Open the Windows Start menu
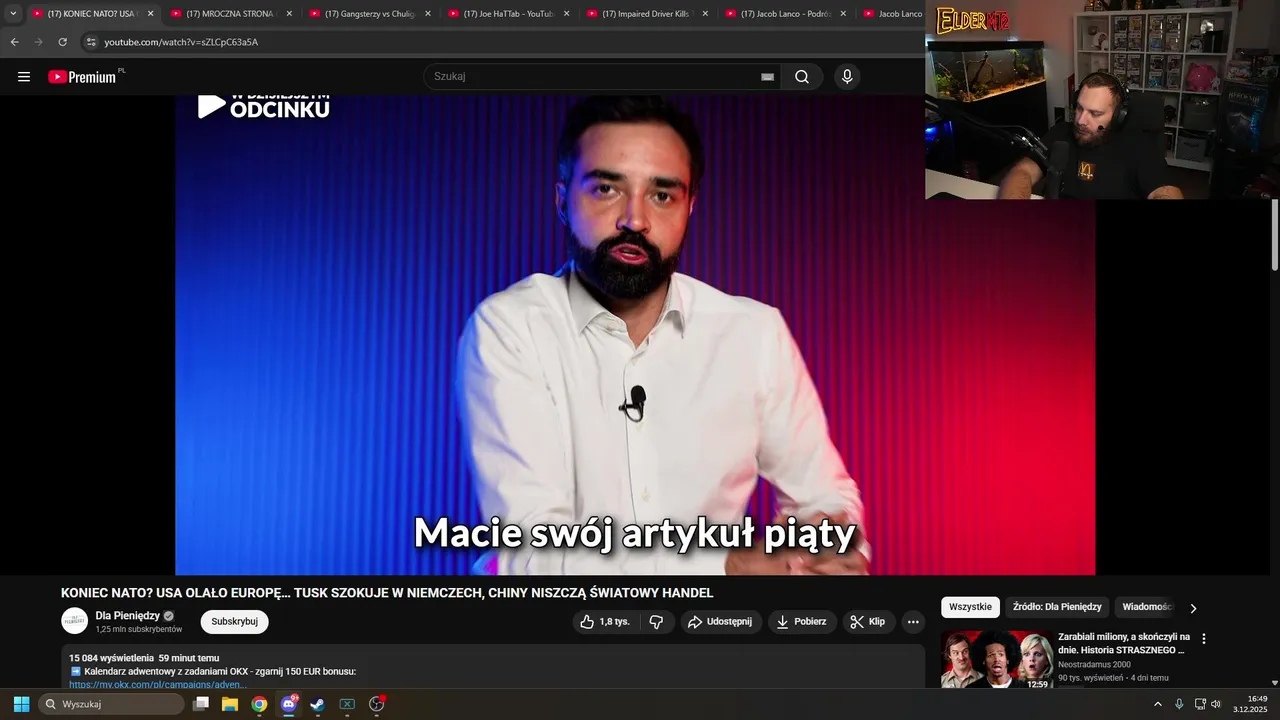Viewport: 1280px width, 720px height. pos(21,704)
